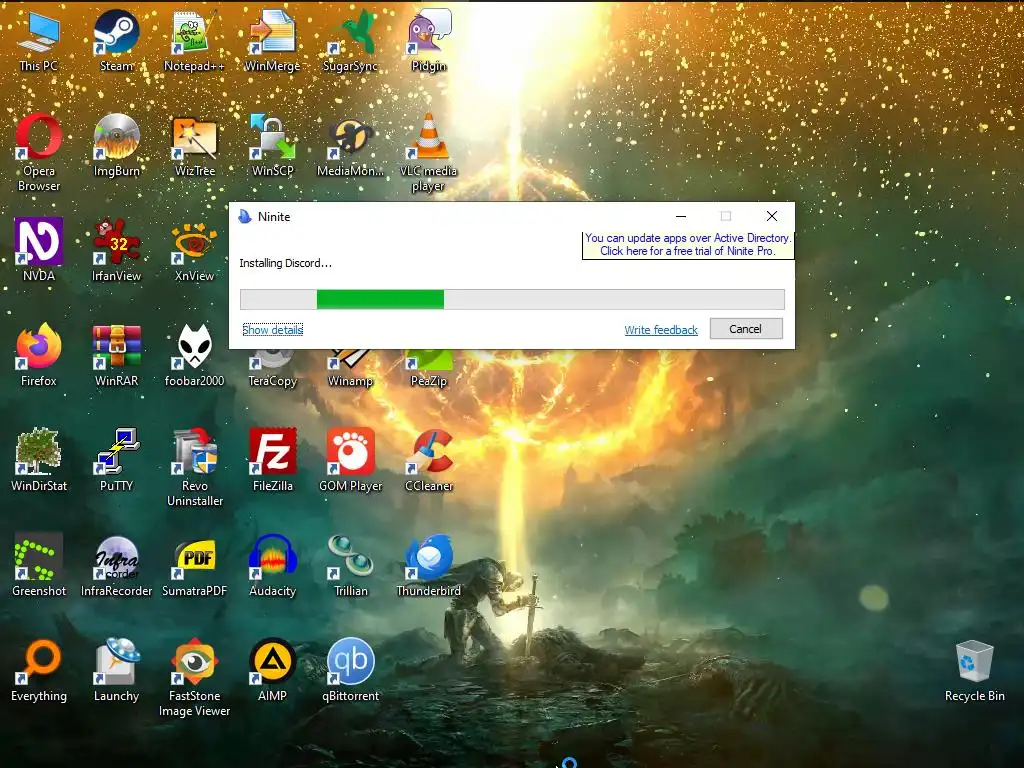1024x768 pixels.
Task: Click the foobar2000 desktop icon
Action: (x=194, y=355)
